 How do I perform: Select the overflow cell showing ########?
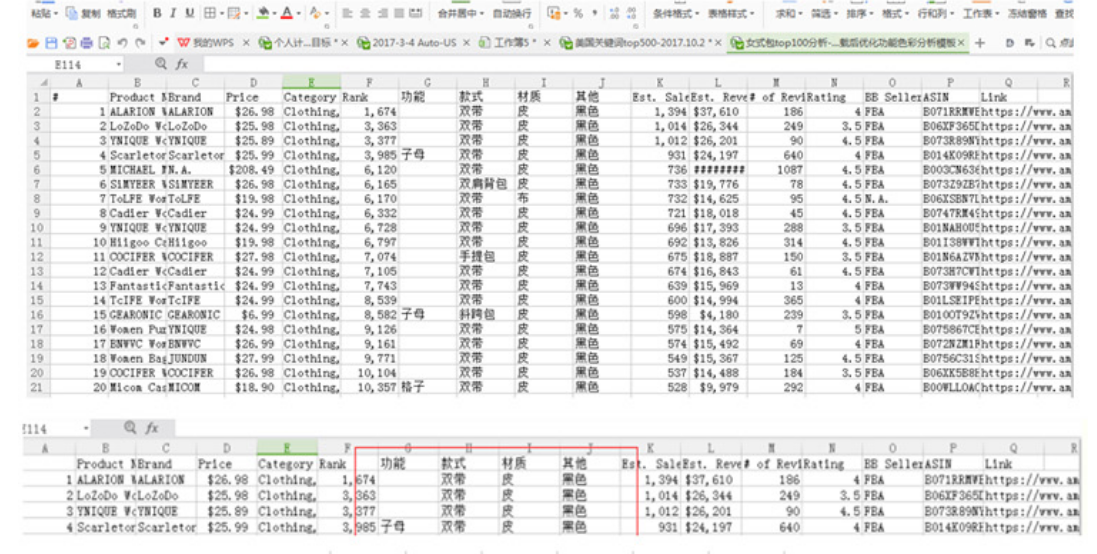pos(718,170)
